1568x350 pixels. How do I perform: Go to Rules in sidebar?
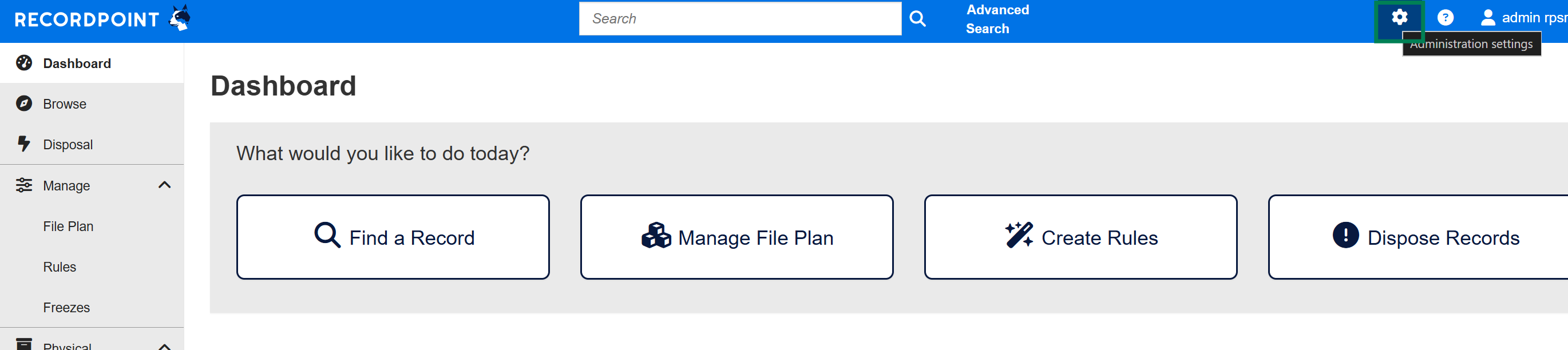tap(60, 267)
